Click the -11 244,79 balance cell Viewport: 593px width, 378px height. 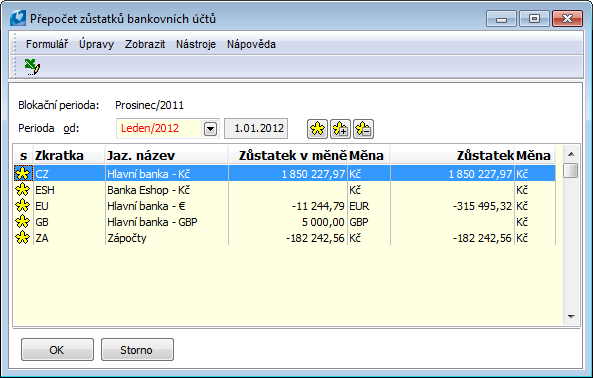click(288, 206)
